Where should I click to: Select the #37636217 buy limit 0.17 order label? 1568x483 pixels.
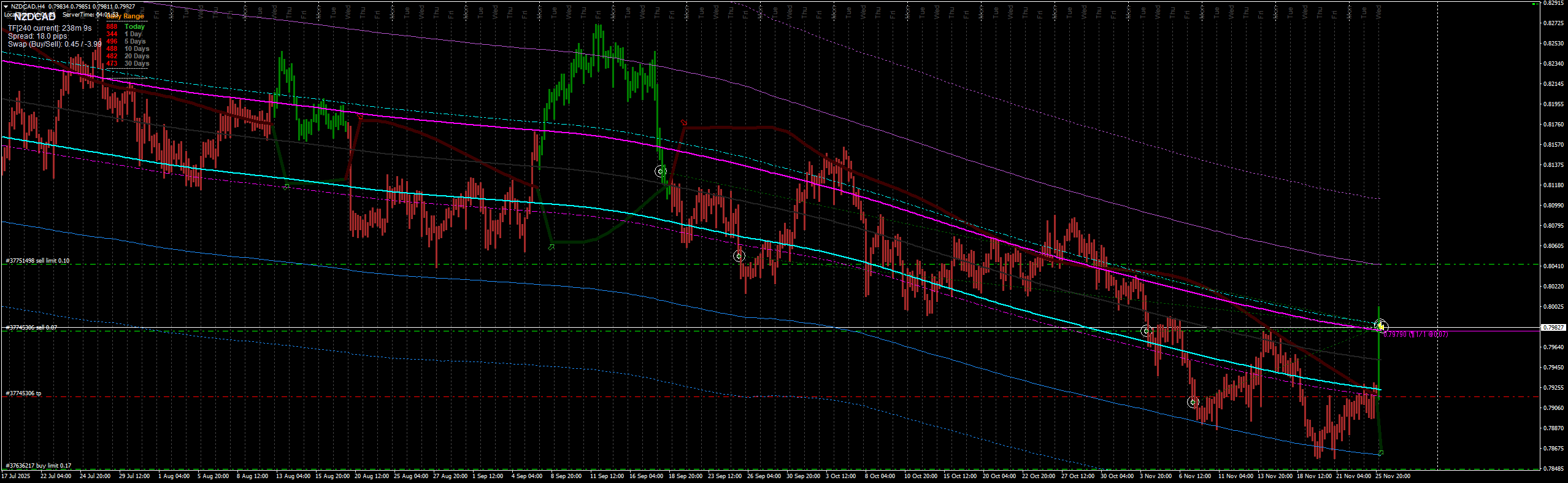coord(39,466)
